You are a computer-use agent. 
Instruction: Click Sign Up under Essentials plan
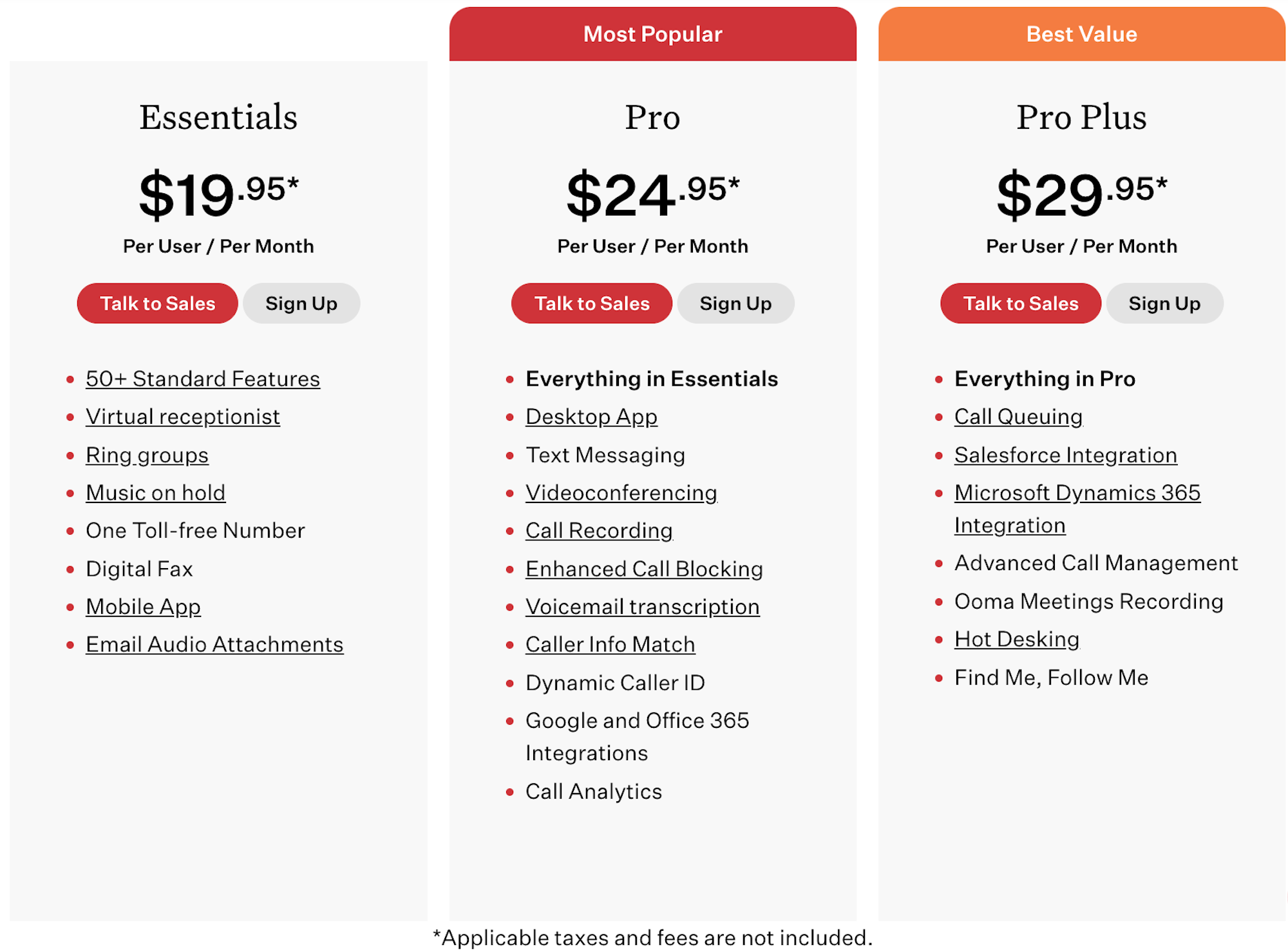301,303
